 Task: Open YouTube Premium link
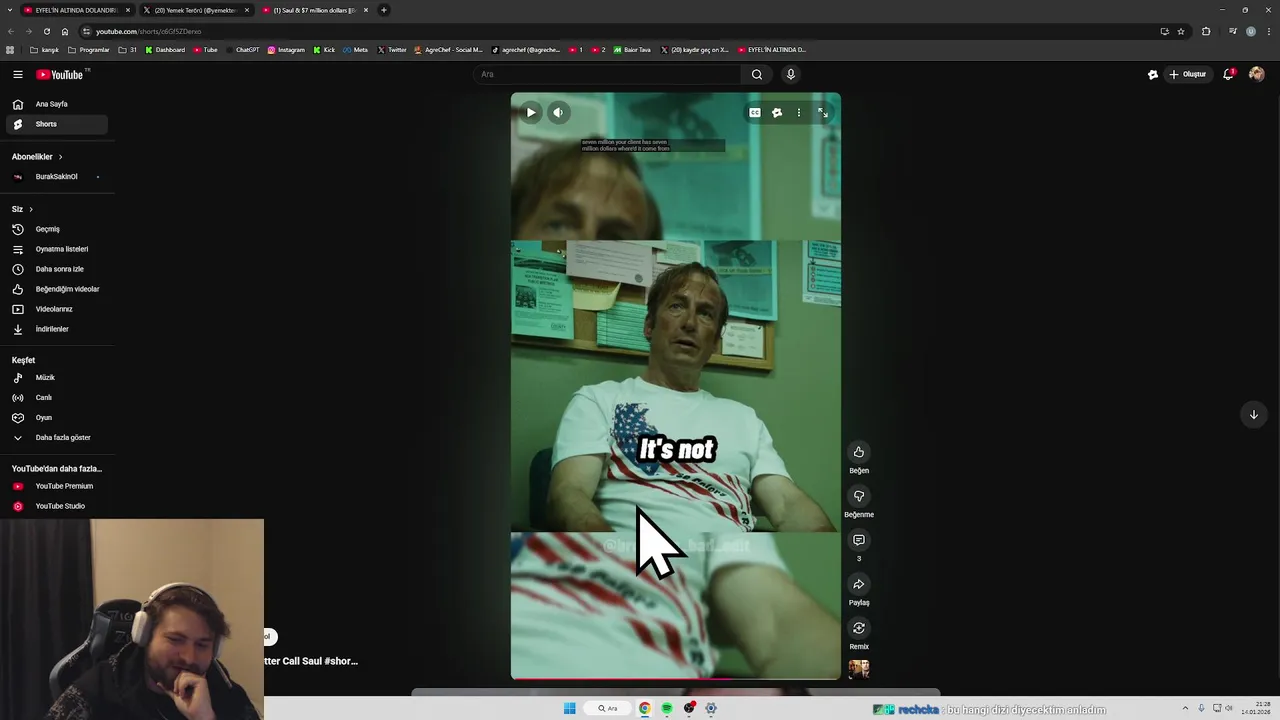57,486
